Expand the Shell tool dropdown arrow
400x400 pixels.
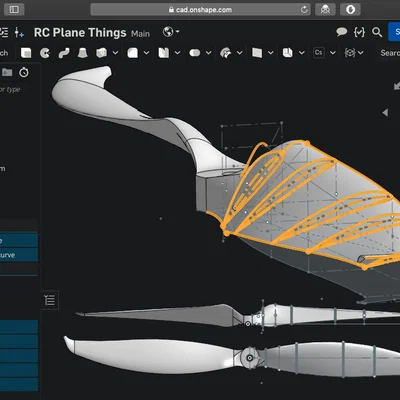178,53
